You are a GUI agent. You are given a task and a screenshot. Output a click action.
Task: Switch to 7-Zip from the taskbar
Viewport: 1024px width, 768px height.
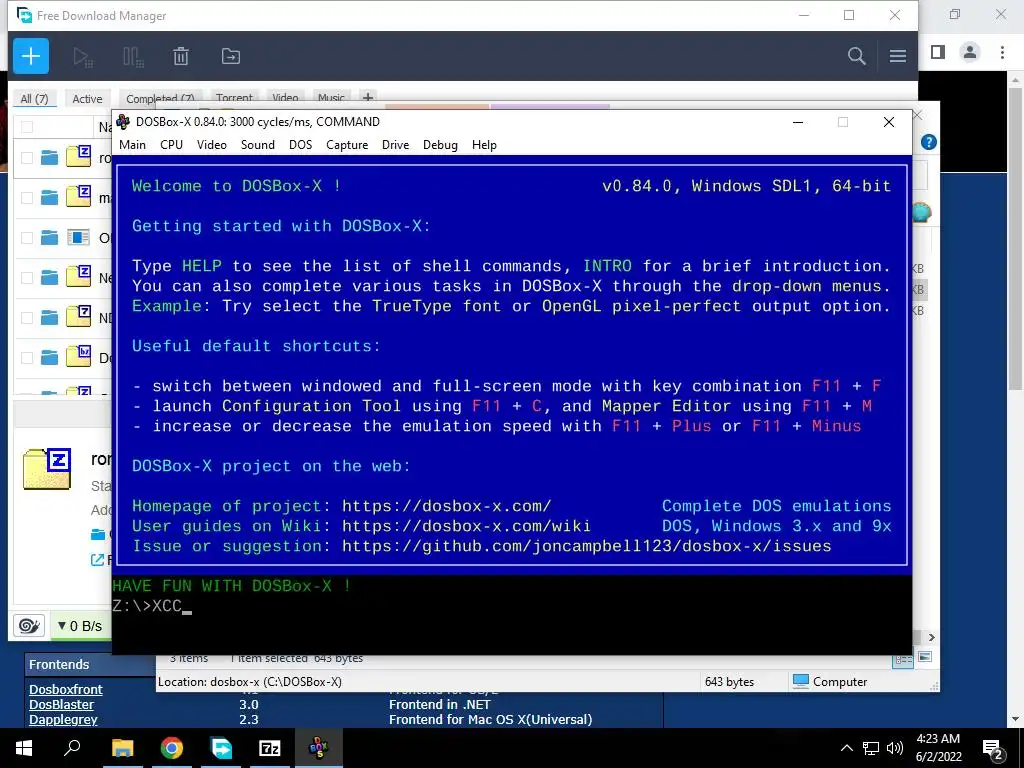point(270,748)
